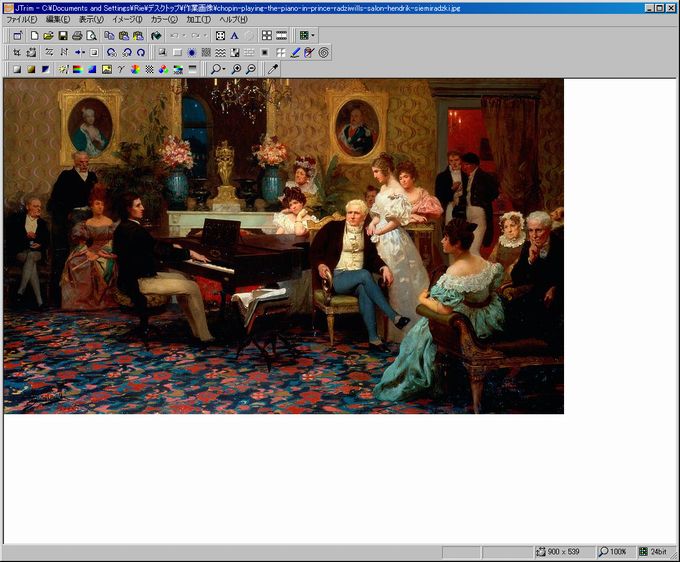Apply sepia tone icon

pos(31,69)
